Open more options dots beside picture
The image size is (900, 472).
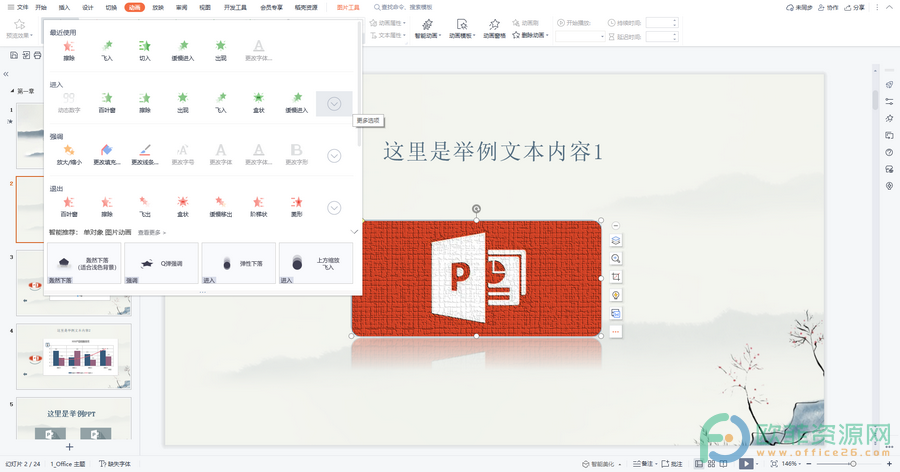point(616,332)
